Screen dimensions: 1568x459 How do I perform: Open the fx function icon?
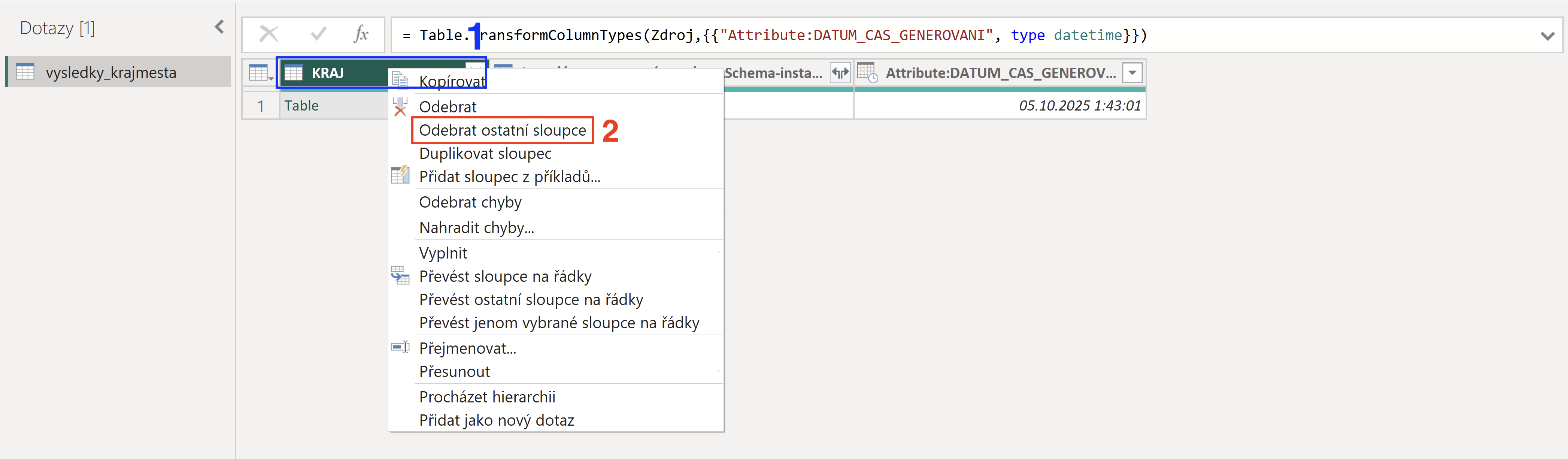click(x=361, y=34)
